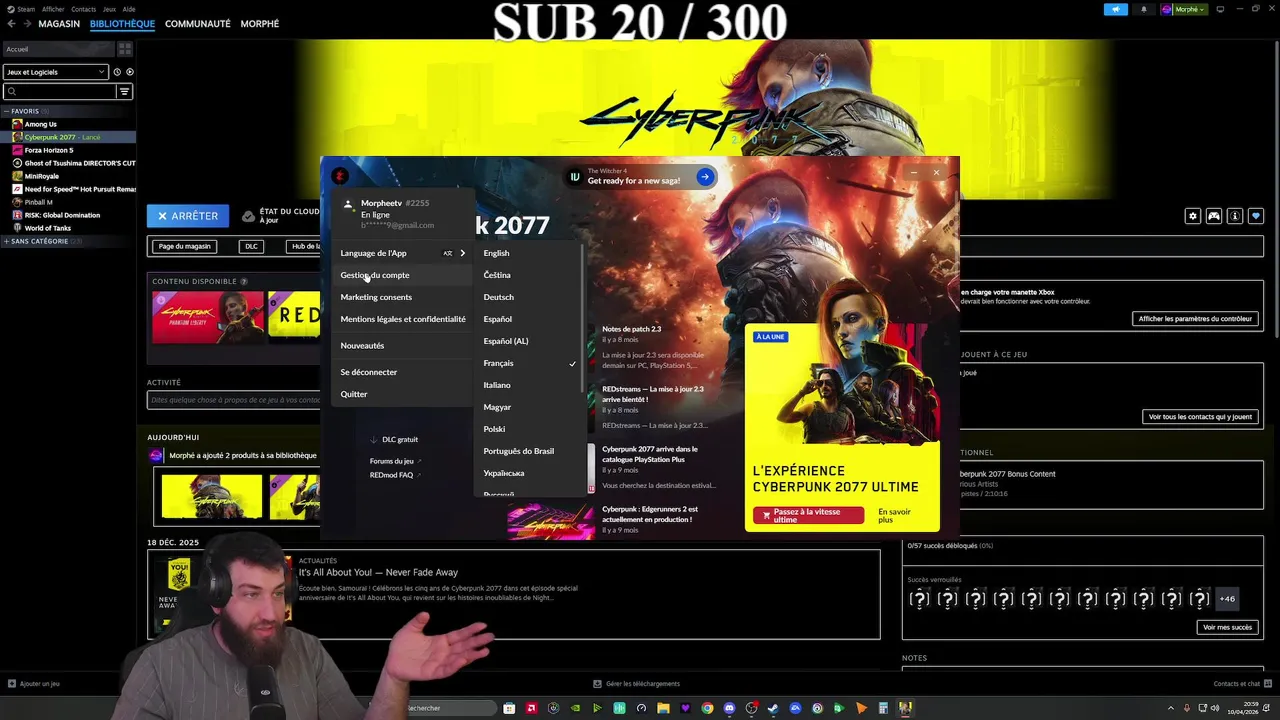Open the Contacts menu
The height and width of the screenshot is (720, 1280).
pyautogui.click(x=84, y=9)
